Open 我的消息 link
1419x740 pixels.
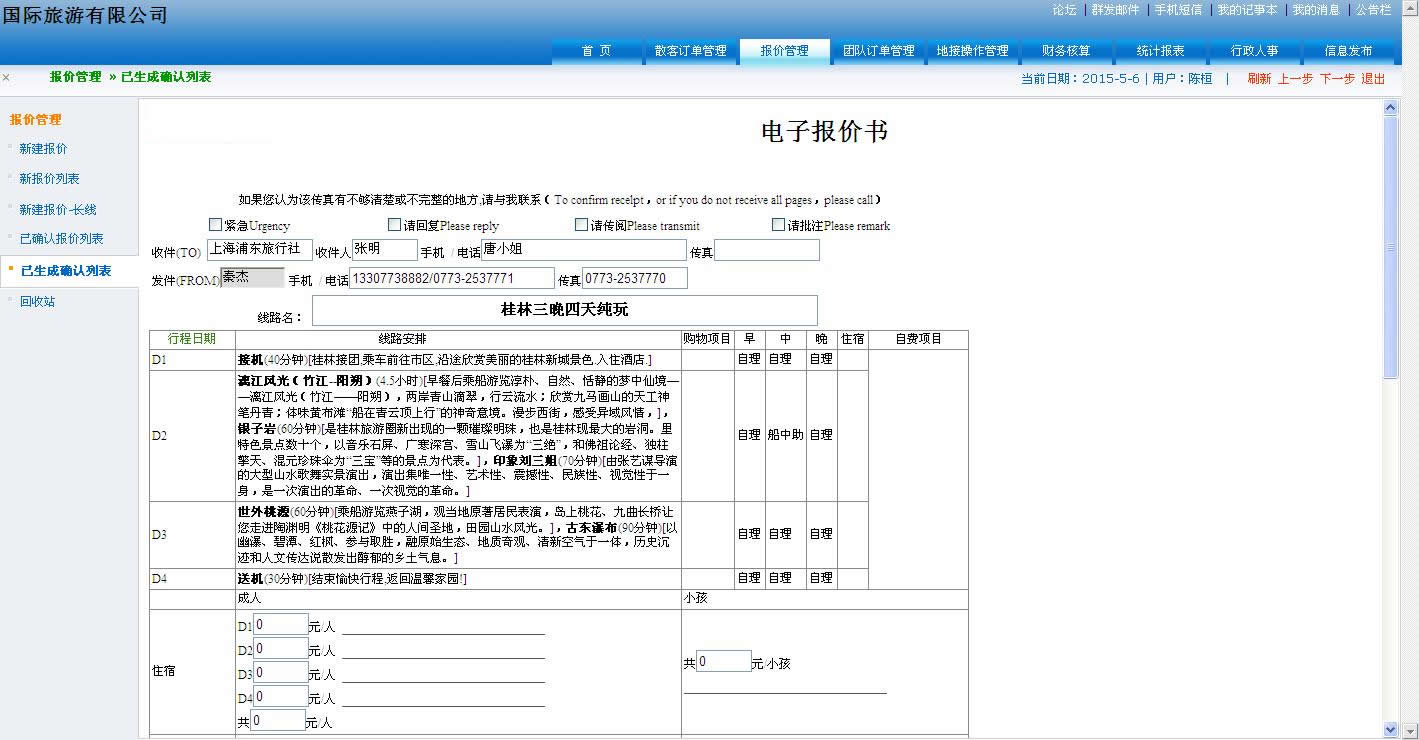[x=1316, y=10]
